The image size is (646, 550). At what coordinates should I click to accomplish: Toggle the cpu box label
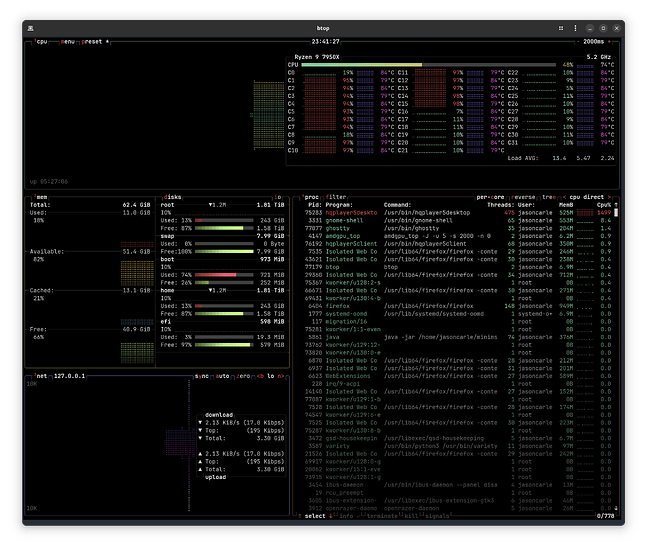pyautogui.click(x=41, y=42)
